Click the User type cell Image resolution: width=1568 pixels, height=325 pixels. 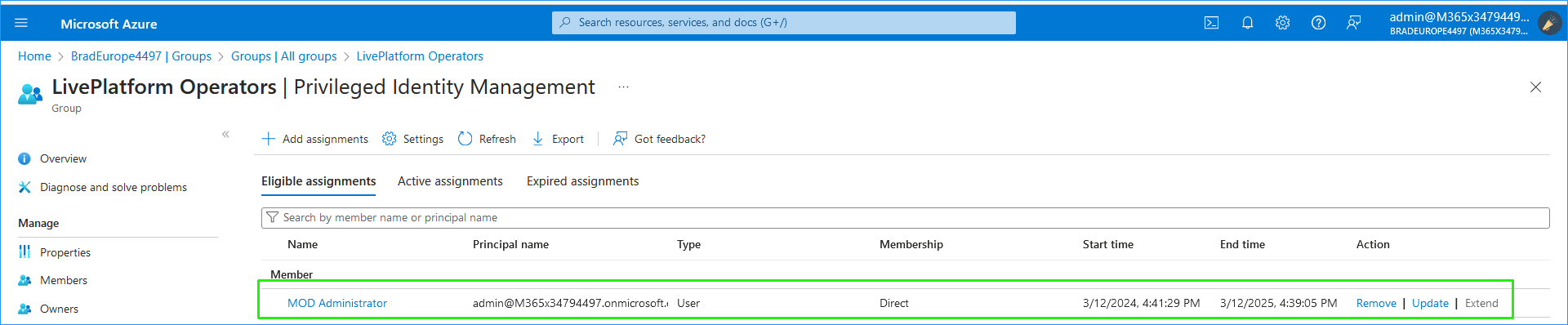coord(688,303)
